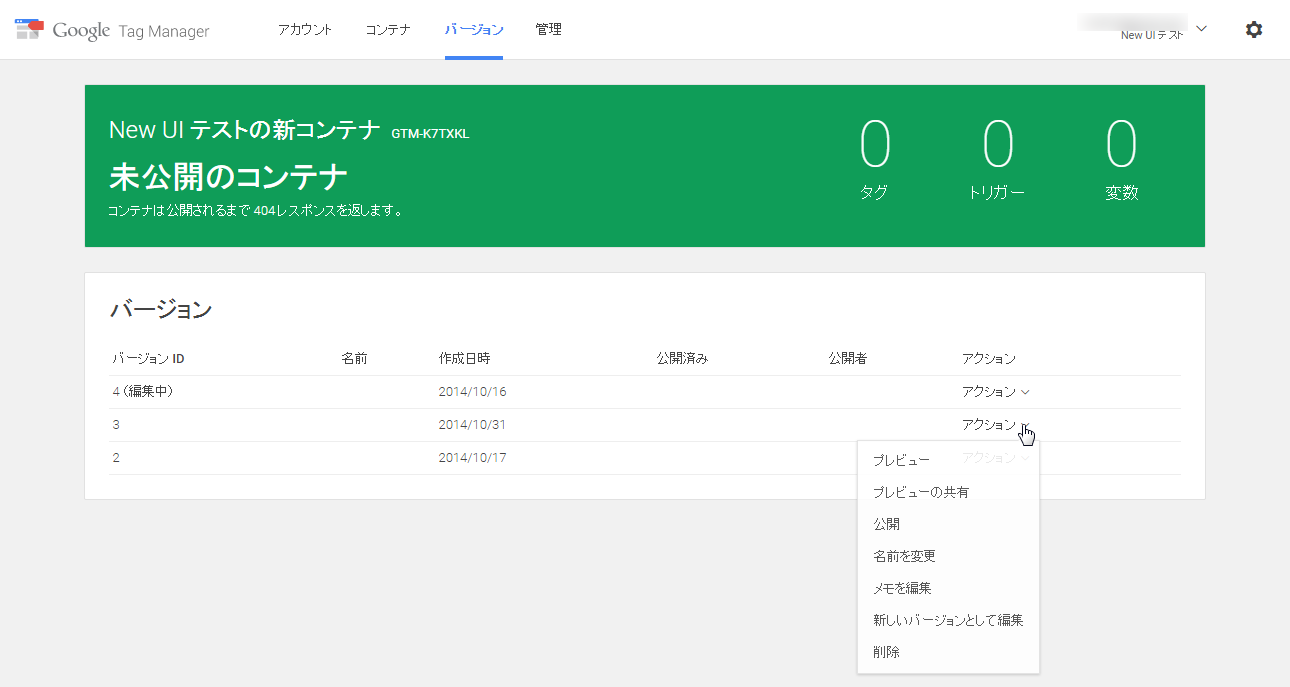The image size is (1290, 687).
Task: Click the date 2014/10/16
Action: pyautogui.click(x=472, y=392)
